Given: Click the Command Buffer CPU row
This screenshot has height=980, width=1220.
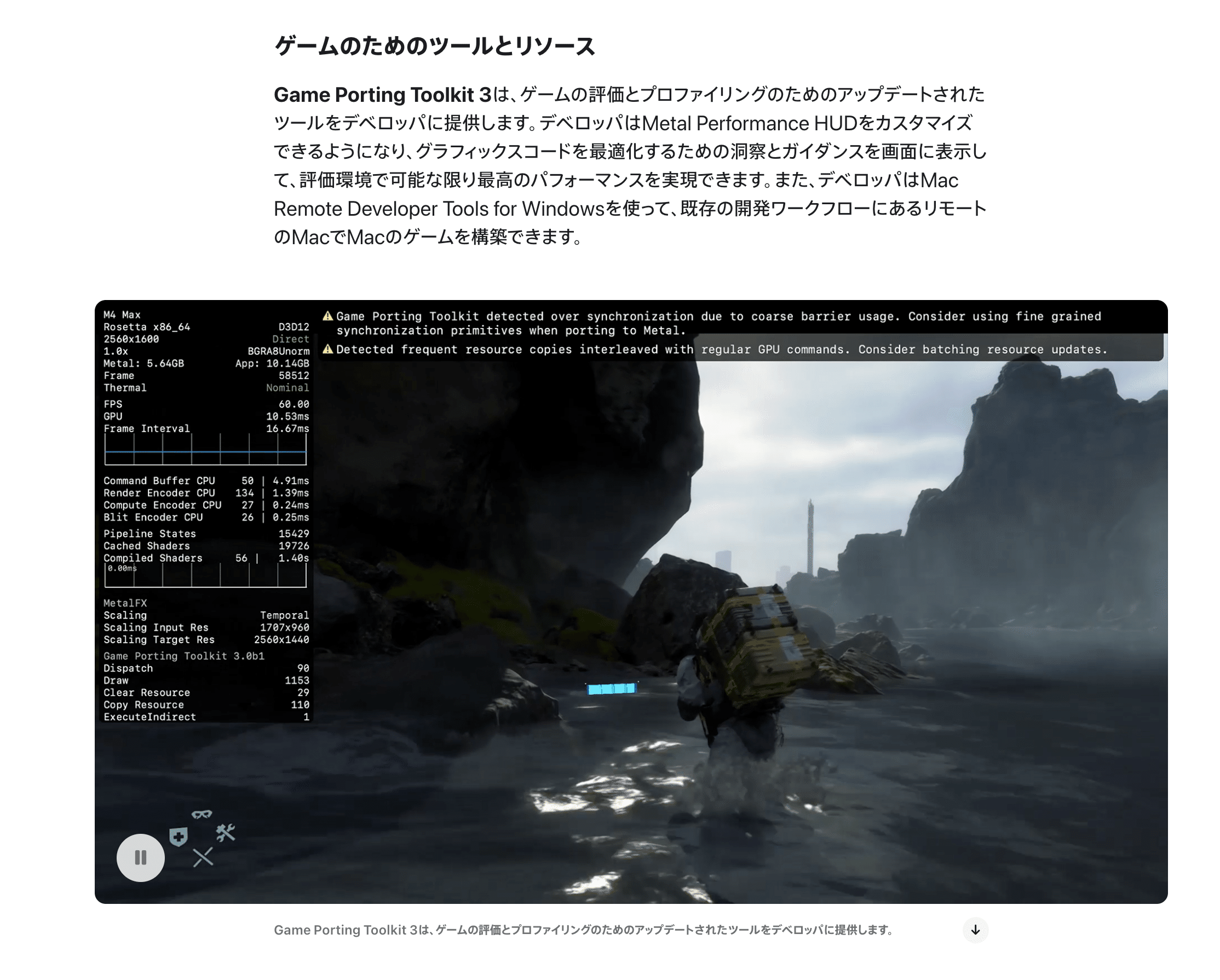Looking at the screenshot, I should (206, 481).
